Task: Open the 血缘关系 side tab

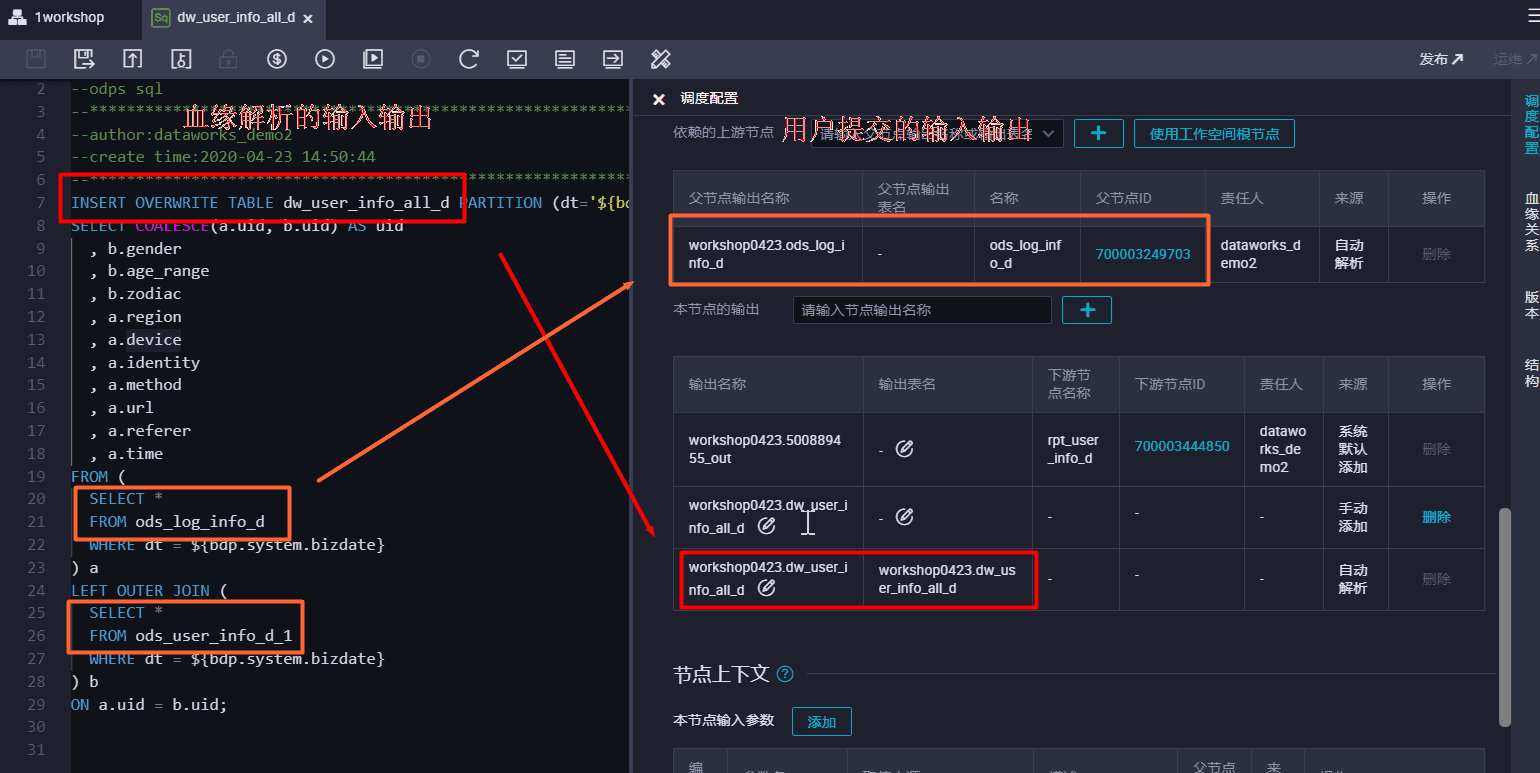Action: click(1531, 220)
